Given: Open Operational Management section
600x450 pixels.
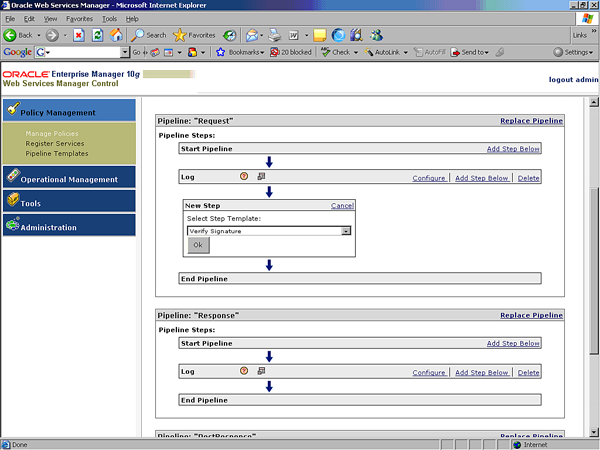Looking at the screenshot, I should click(69, 177).
